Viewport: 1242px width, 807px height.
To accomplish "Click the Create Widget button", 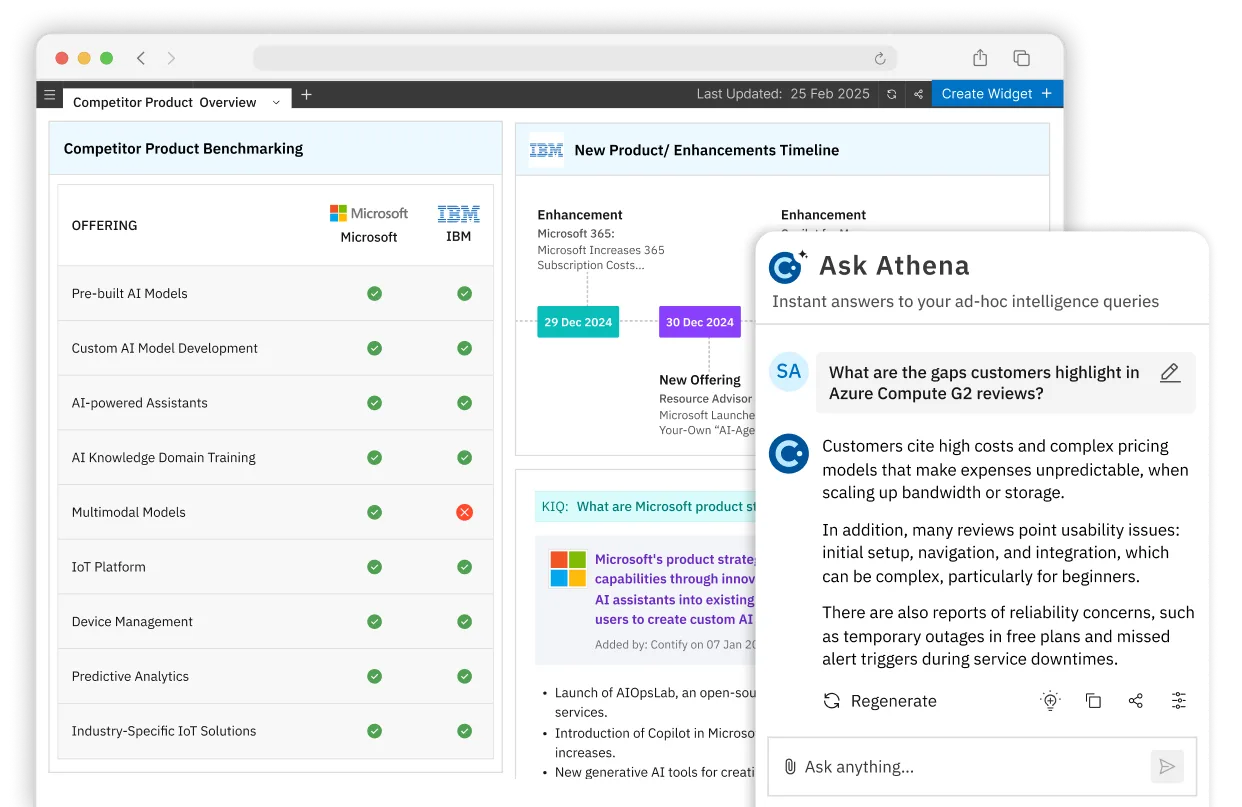I will pyautogui.click(x=997, y=94).
